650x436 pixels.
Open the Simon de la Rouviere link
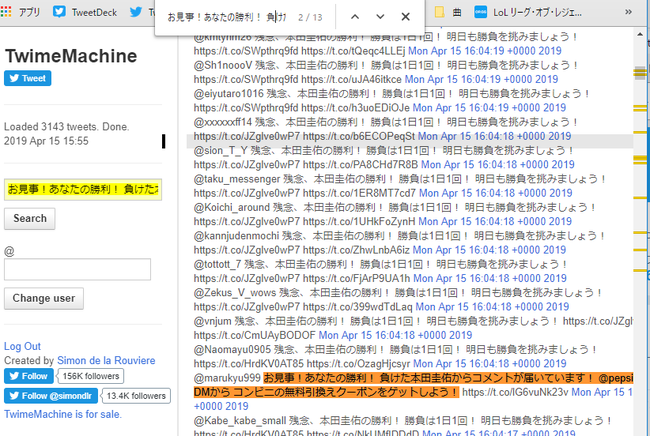tap(106, 361)
